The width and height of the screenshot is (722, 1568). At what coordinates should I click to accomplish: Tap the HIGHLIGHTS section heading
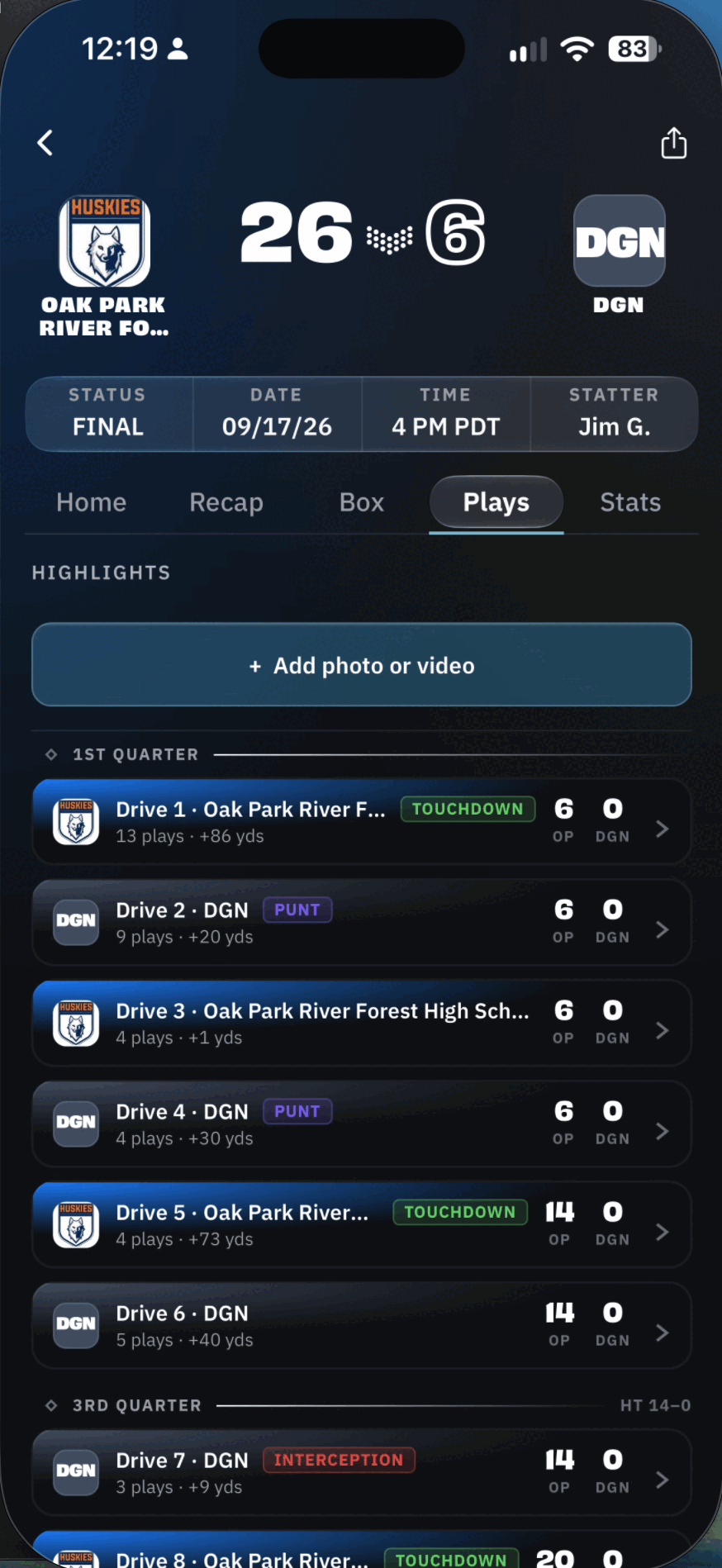pos(101,573)
